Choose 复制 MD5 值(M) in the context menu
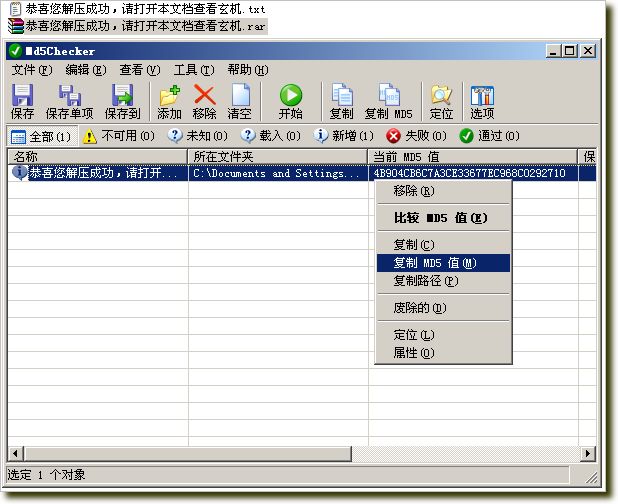 tap(443, 263)
